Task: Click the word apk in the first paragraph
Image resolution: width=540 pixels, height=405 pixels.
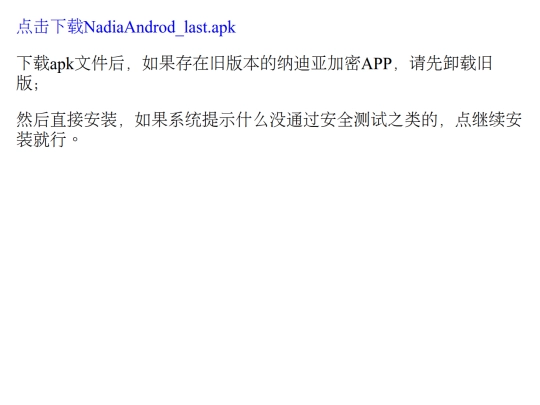Action: pyautogui.click(x=62, y=64)
